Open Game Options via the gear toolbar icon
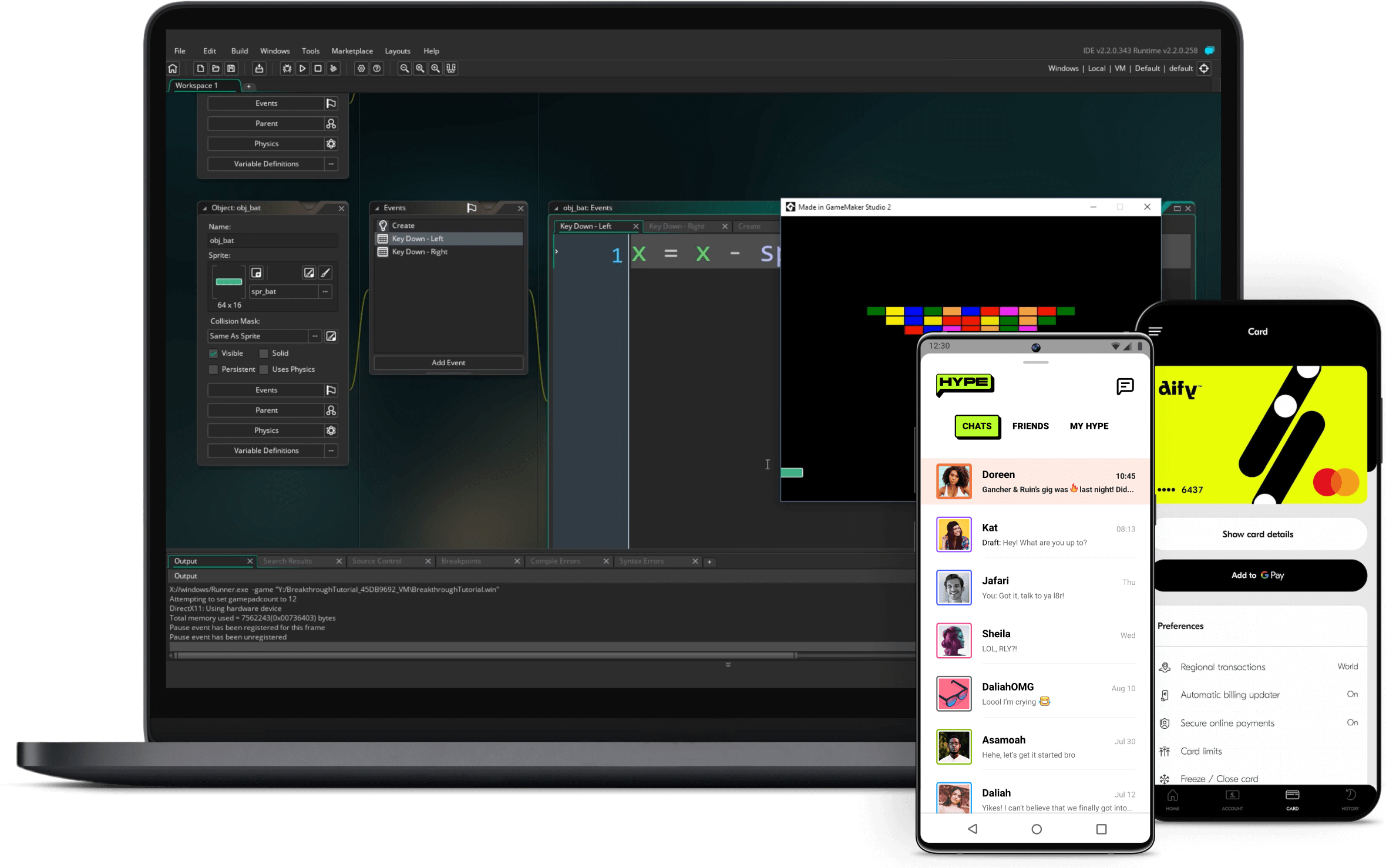This screenshot has height=868, width=1386. (361, 69)
